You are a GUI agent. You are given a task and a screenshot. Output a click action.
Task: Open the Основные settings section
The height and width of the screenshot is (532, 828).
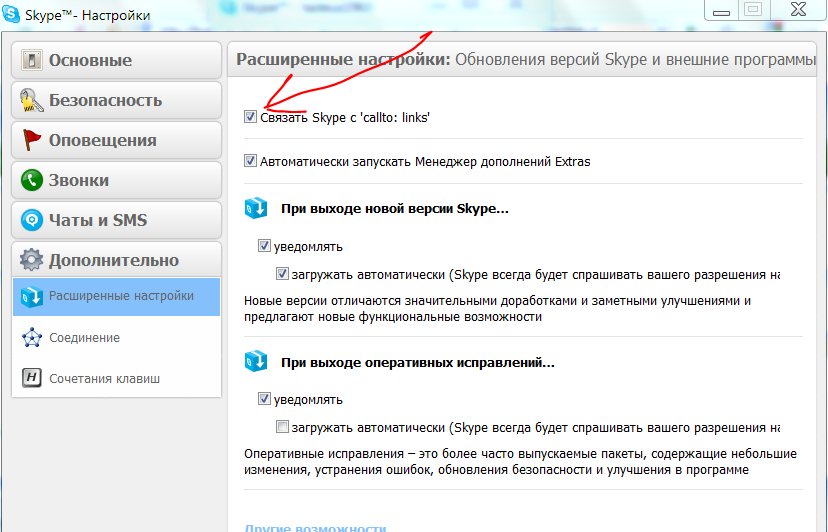[116, 60]
